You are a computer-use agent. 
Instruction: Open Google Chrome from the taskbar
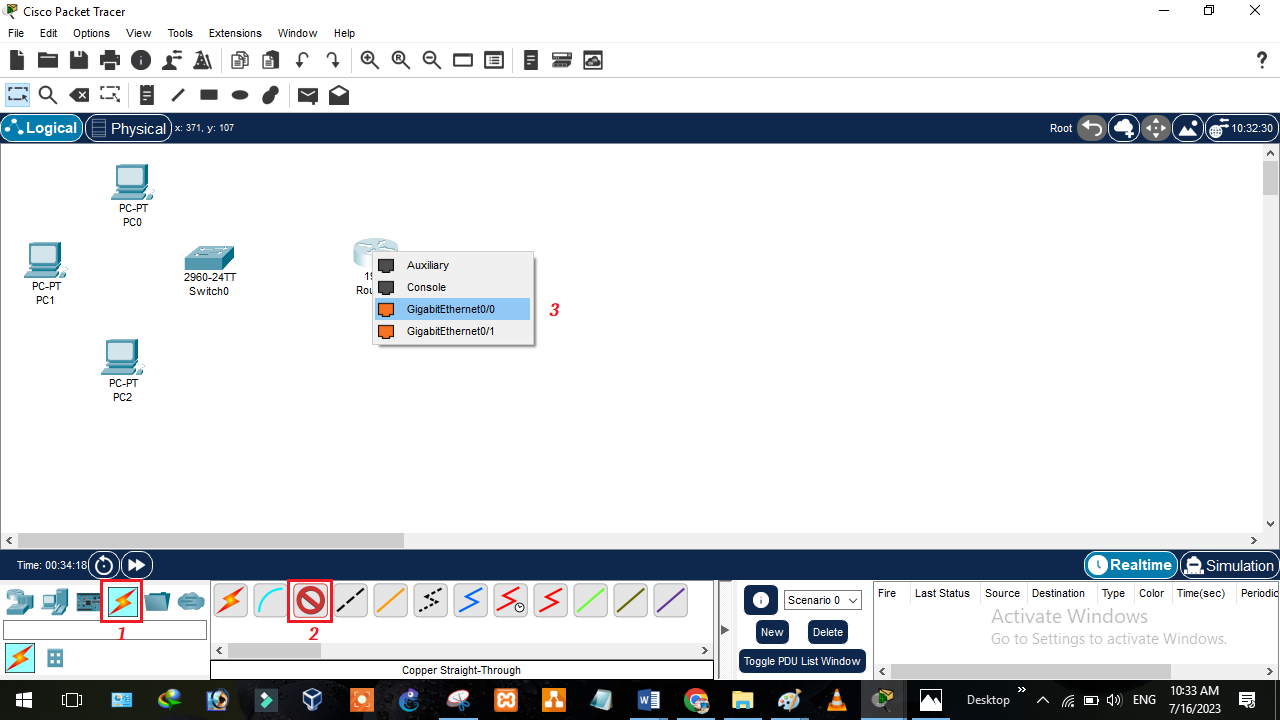pyautogui.click(x=696, y=700)
